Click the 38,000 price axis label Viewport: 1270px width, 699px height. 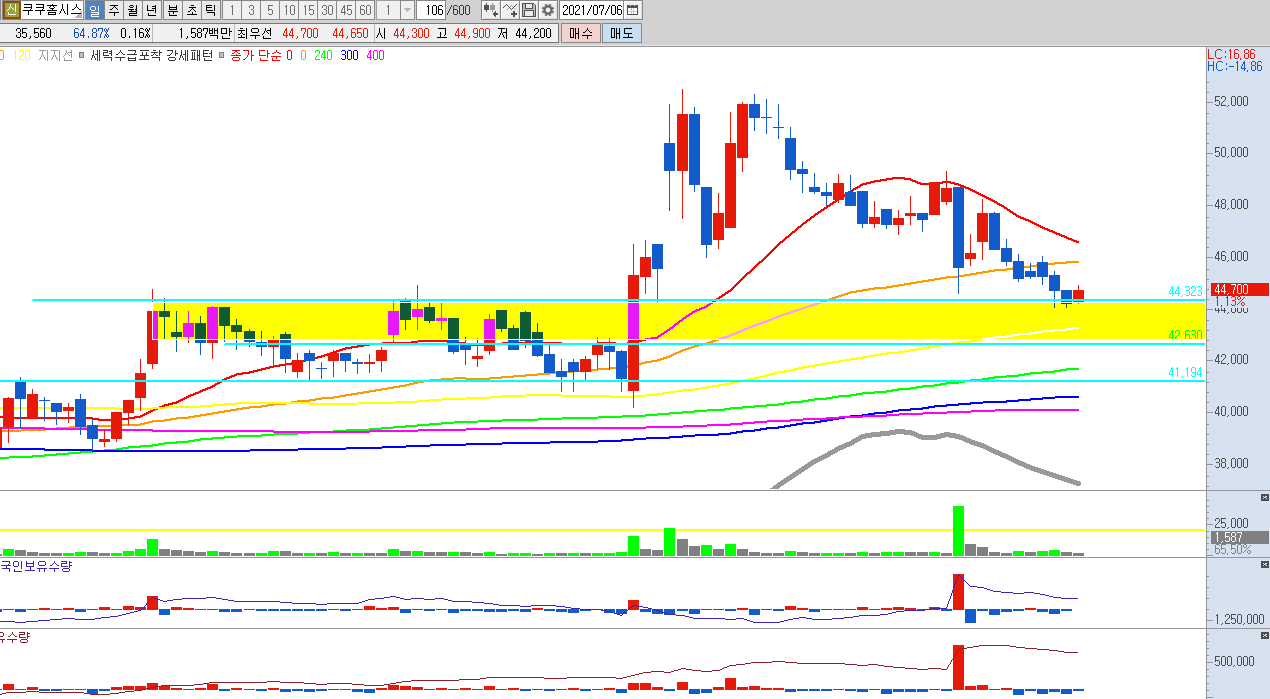pyautogui.click(x=1231, y=463)
